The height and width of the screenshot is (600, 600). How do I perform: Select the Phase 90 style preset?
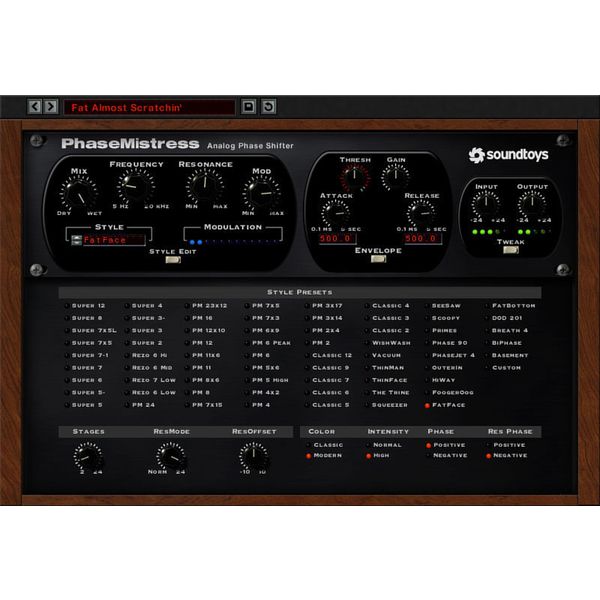tap(446, 343)
